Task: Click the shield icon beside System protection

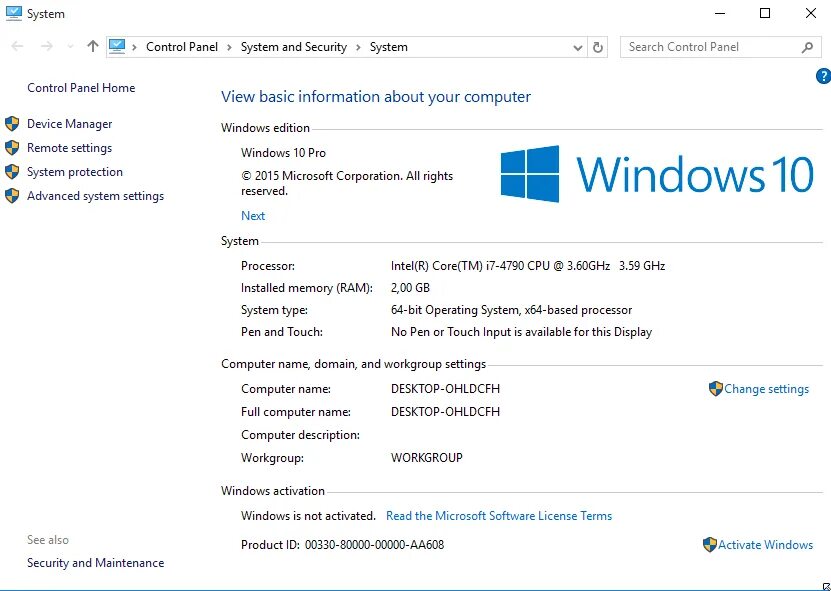Action: pos(12,172)
